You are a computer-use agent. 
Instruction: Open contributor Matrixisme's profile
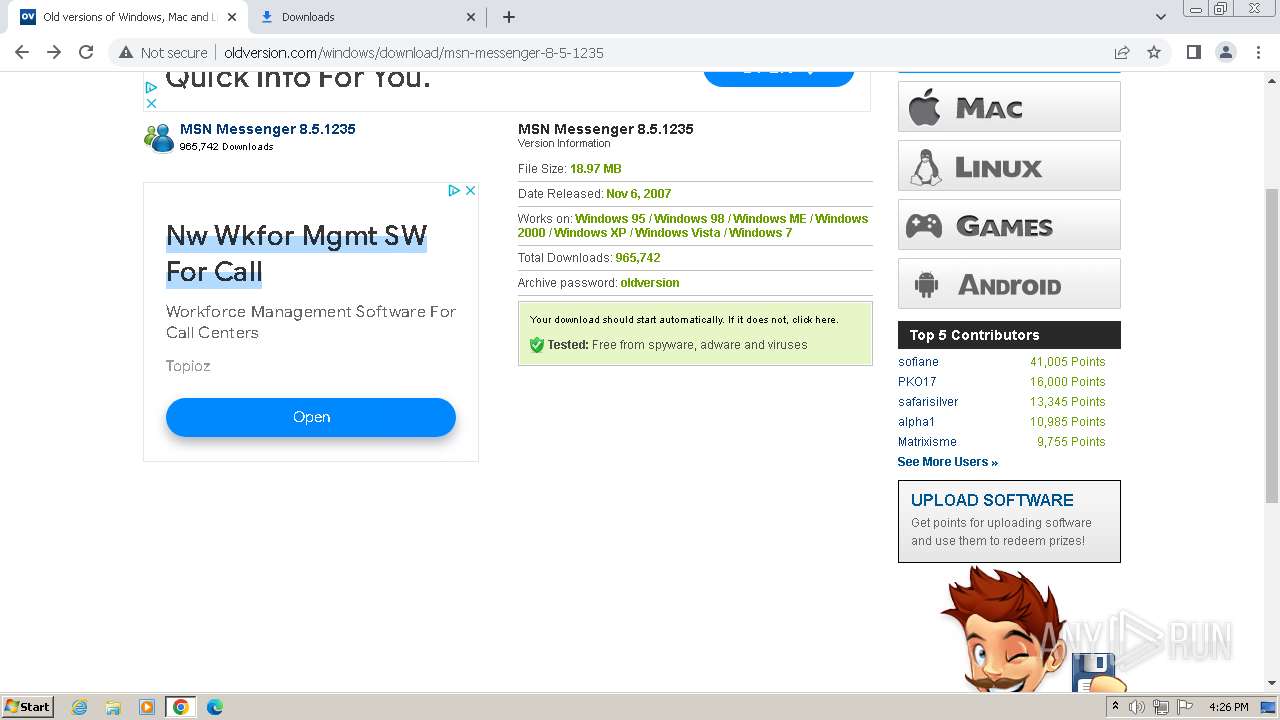927,442
